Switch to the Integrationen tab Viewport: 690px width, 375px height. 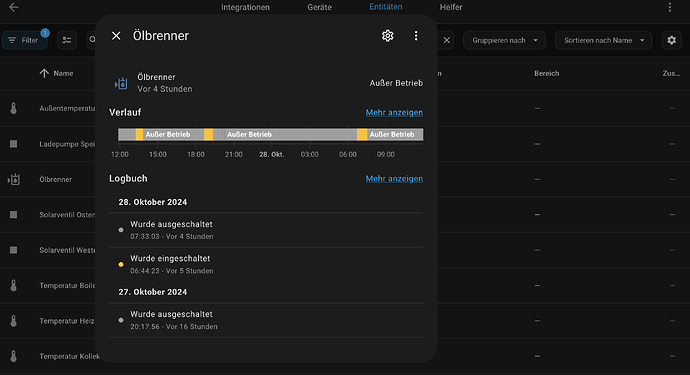245,7
